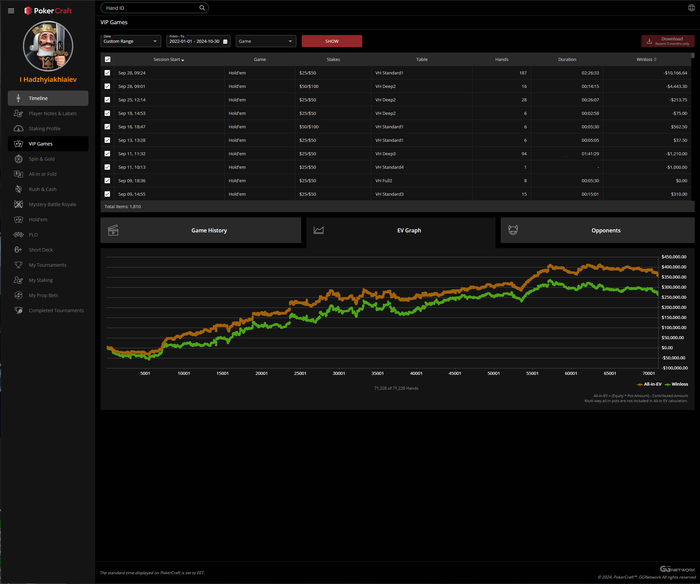Click the Total Items: 1,810 text
The height and width of the screenshot is (584, 700).
pos(122,207)
